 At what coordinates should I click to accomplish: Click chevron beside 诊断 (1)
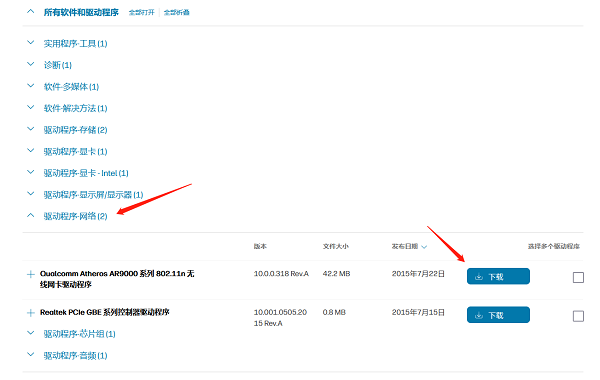pyautogui.click(x=31, y=64)
